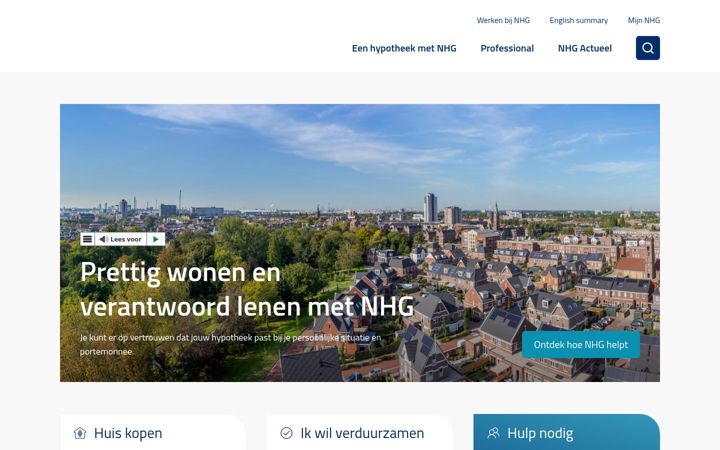Click the house icon beside Huis kopen
This screenshot has width=720, height=450.
point(80,433)
